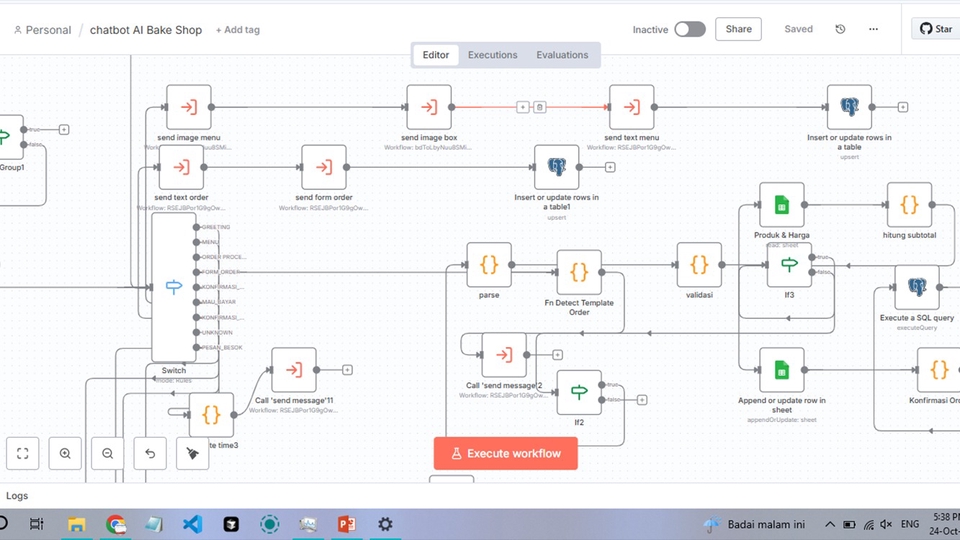Click the tidy up workflow broom icon
Image resolution: width=960 pixels, height=540 pixels.
tap(192, 453)
